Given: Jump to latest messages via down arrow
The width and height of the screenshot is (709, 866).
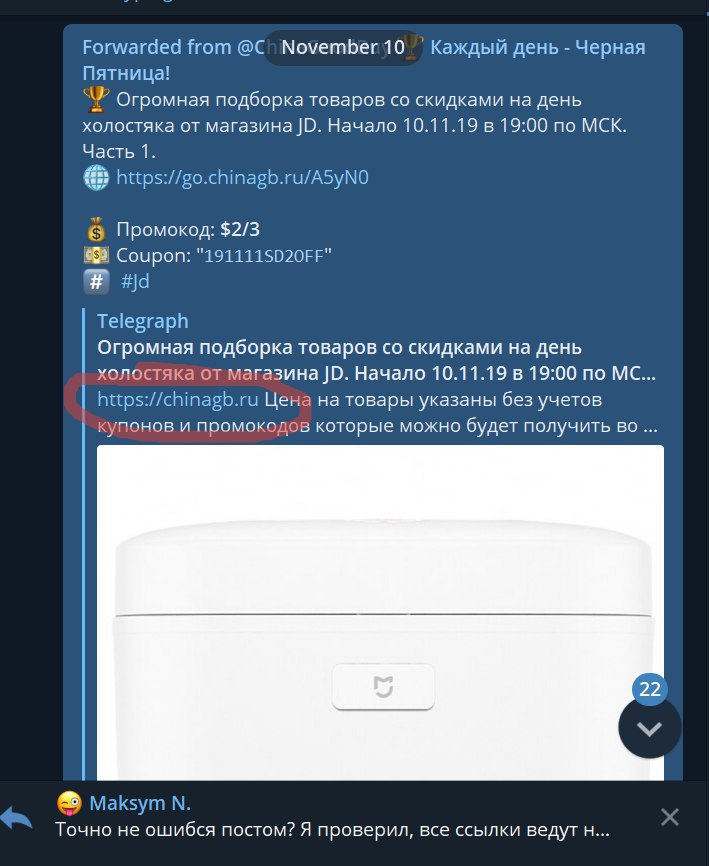Looking at the screenshot, I should coord(649,728).
